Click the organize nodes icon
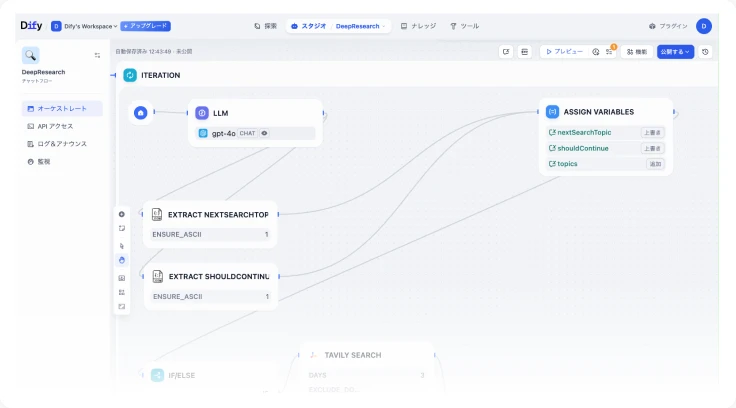Image resolution: width=736 pixels, height=408 pixels. pyautogui.click(x=122, y=292)
